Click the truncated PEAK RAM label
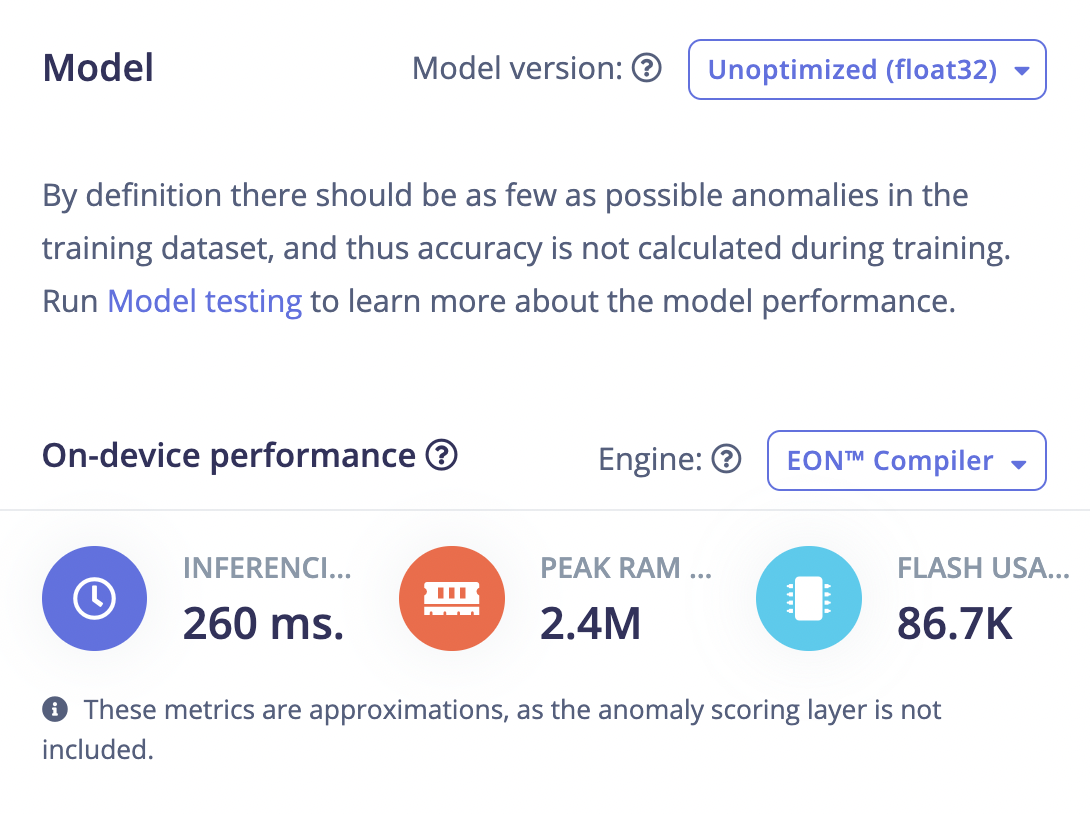The height and width of the screenshot is (814, 1090). click(626, 568)
